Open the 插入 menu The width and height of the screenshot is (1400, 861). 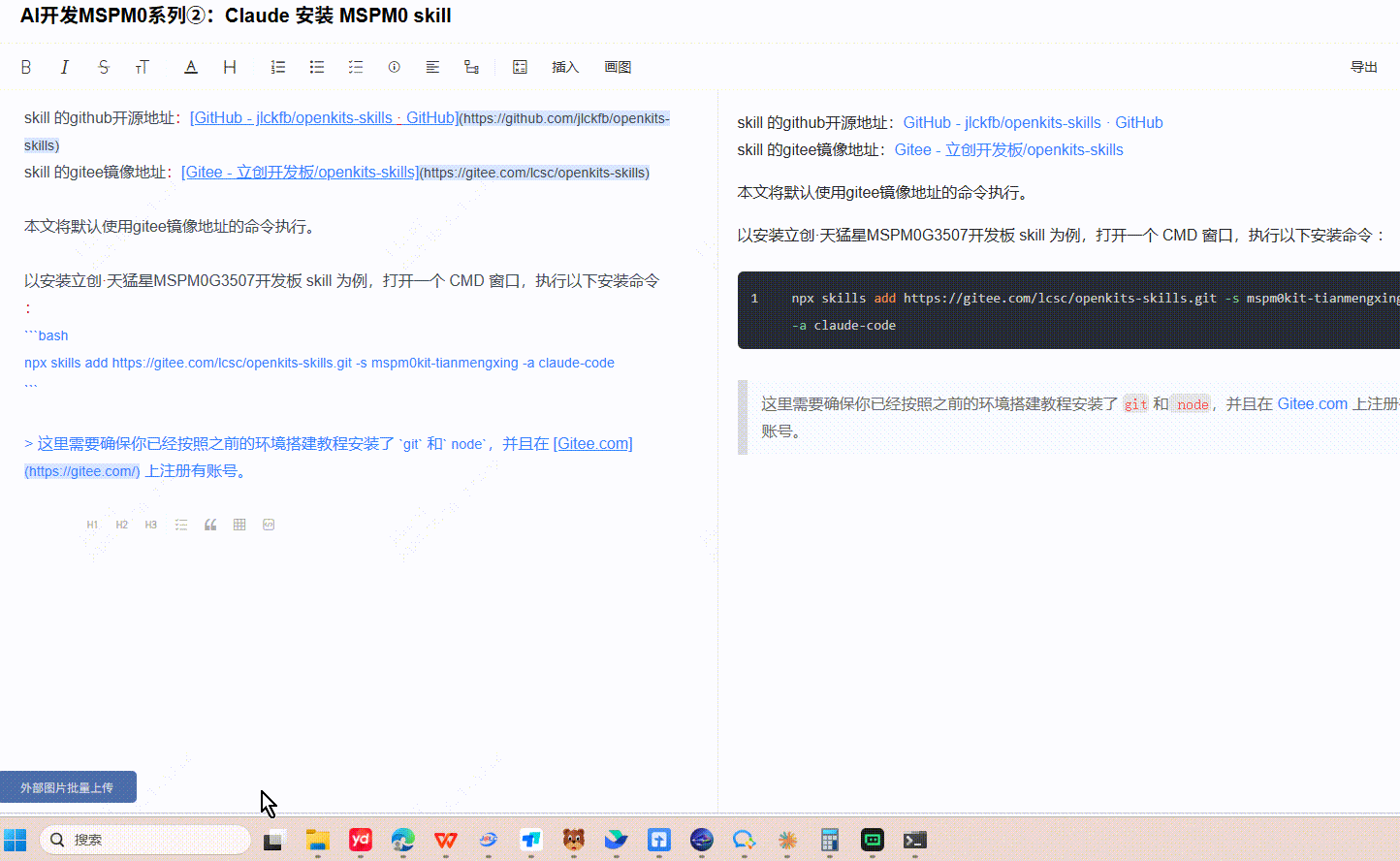[565, 67]
